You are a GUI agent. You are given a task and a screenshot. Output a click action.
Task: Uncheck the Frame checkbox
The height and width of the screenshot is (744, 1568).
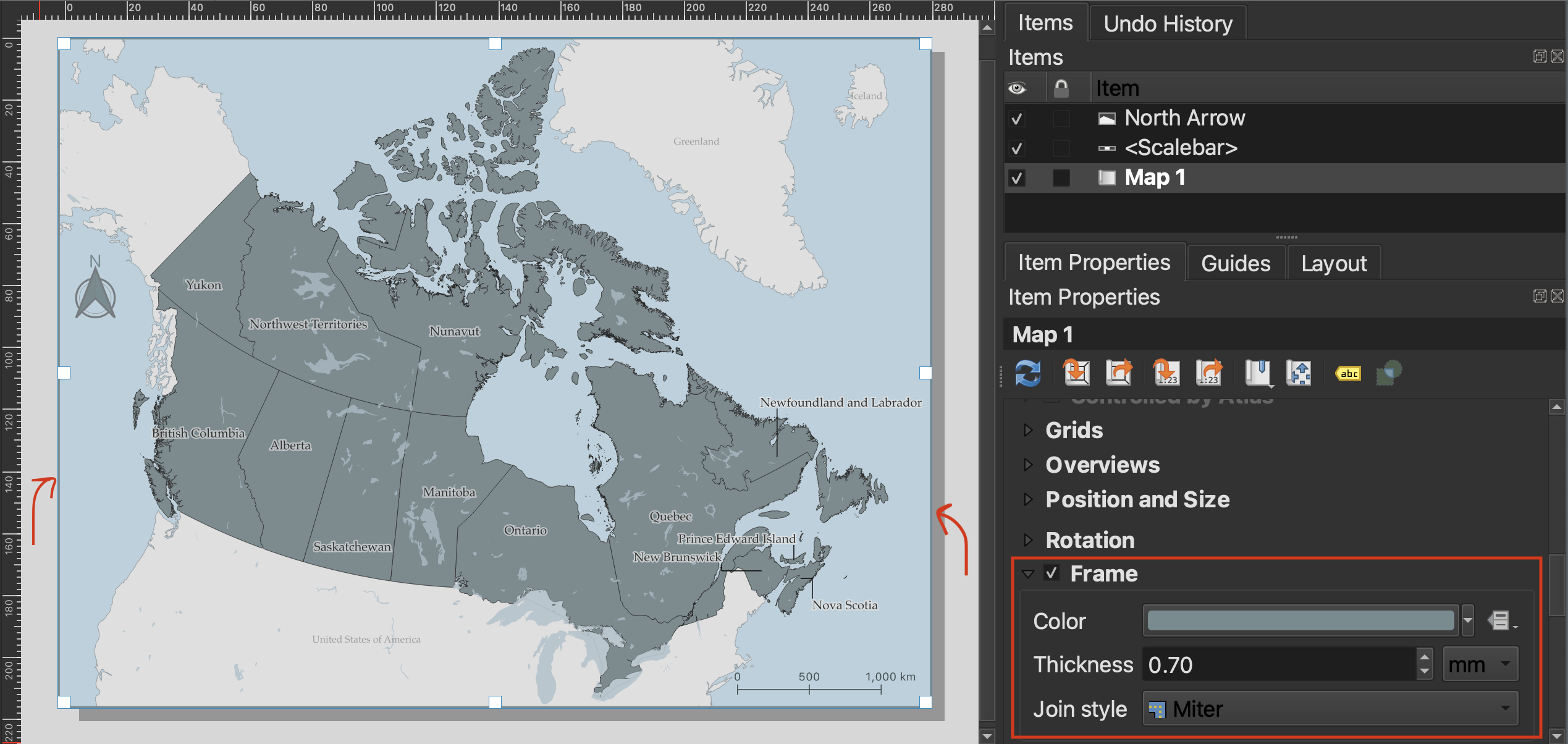[1052, 573]
